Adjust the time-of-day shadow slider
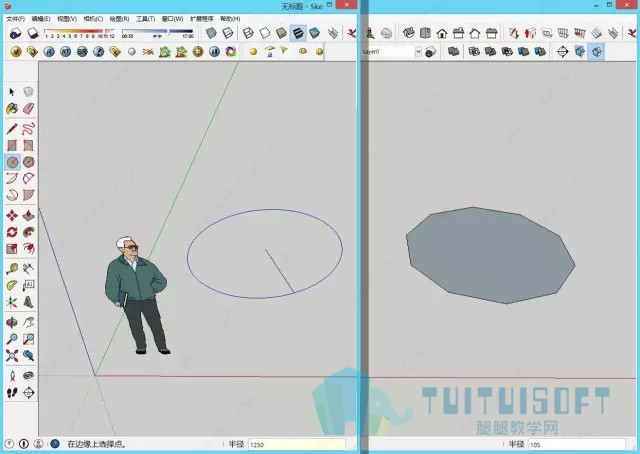 tap(158, 31)
